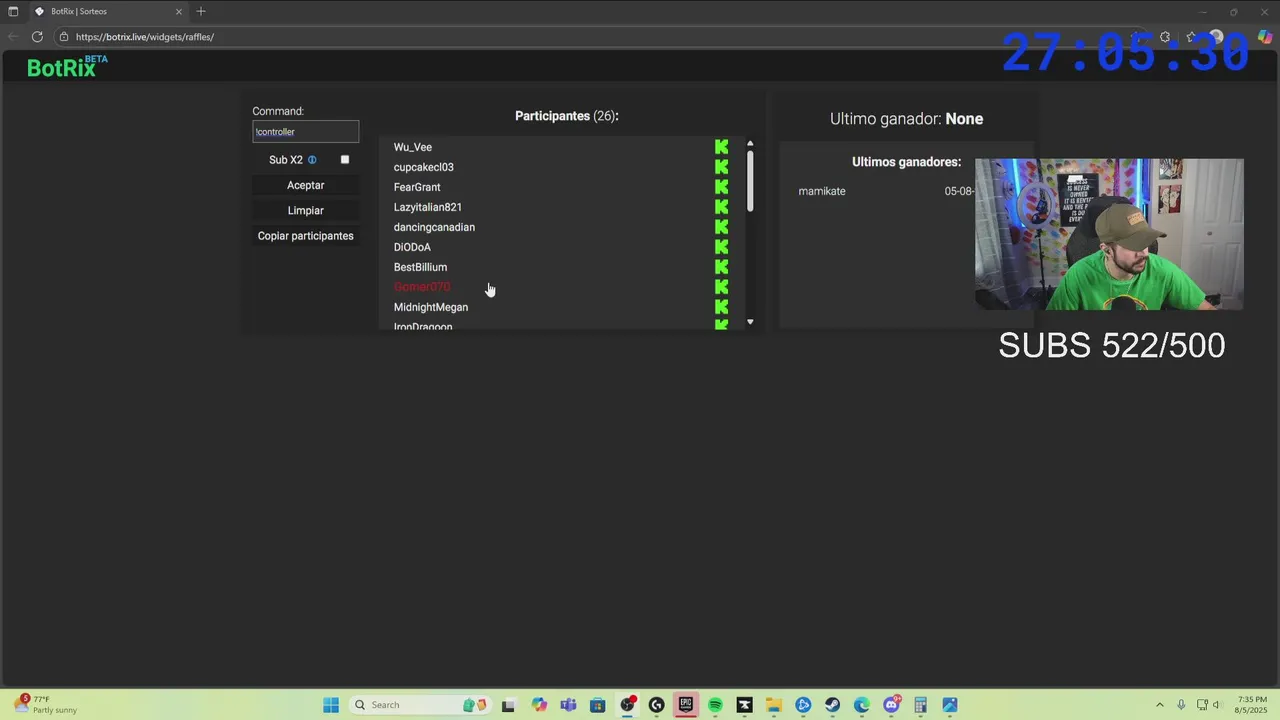The height and width of the screenshot is (720, 1280).
Task: Select participant FearGrant
Action: click(x=417, y=187)
